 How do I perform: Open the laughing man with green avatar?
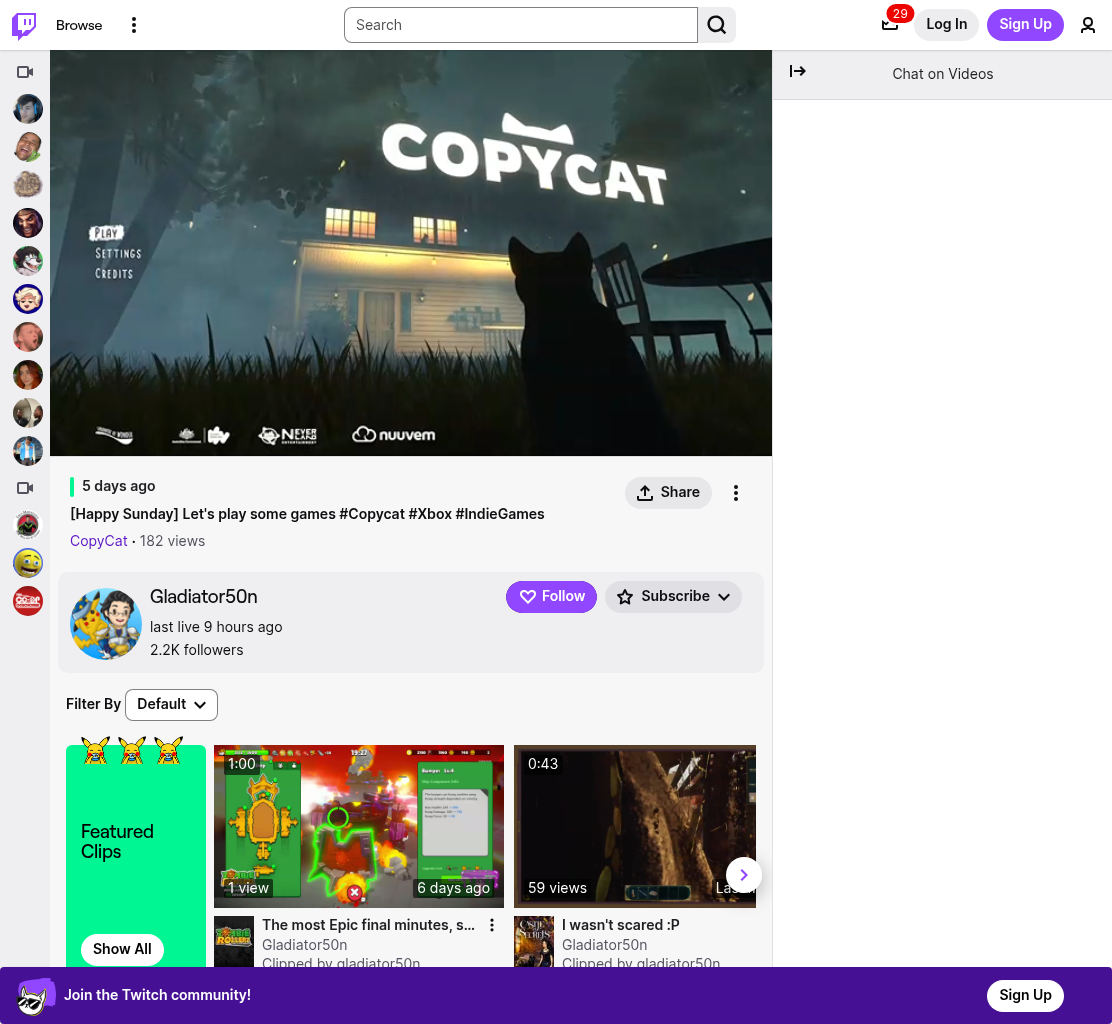point(28,147)
